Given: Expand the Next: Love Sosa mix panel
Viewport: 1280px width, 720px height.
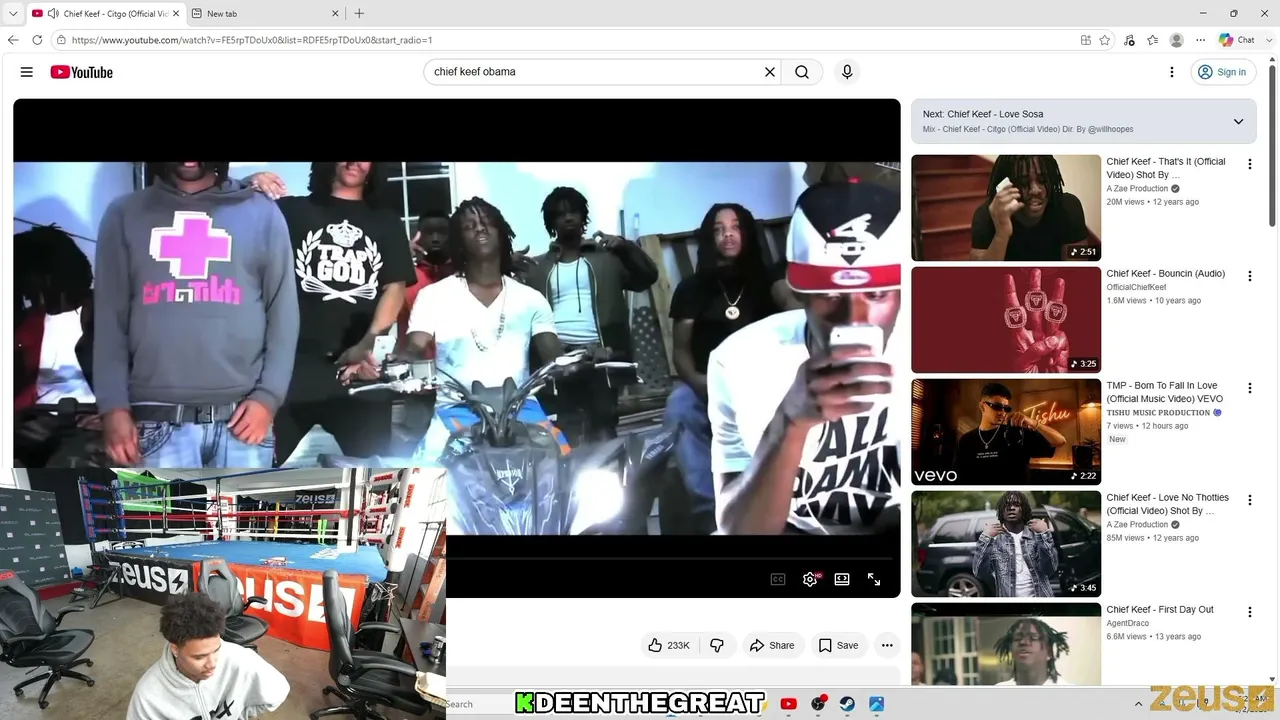Looking at the screenshot, I should [1238, 121].
